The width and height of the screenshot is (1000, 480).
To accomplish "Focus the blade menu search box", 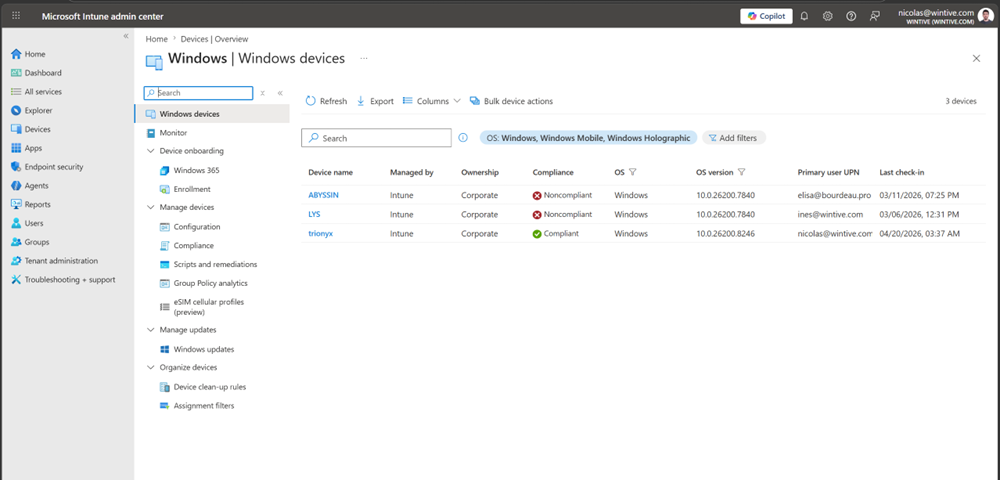I will tap(198, 92).
